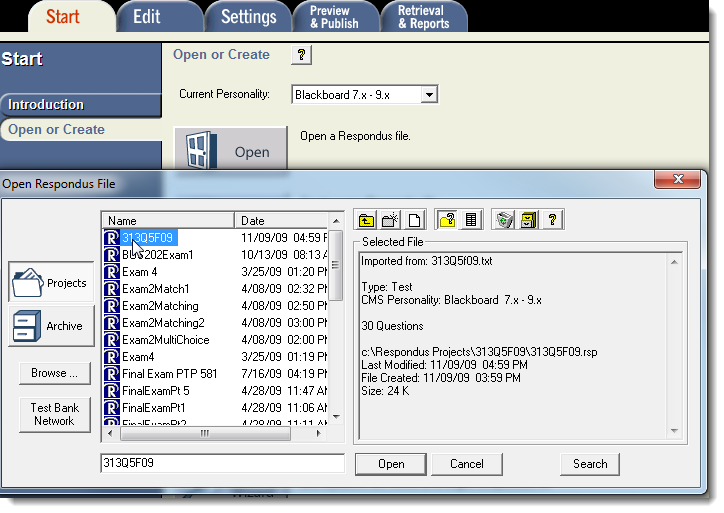Image resolution: width=724 pixels, height=513 pixels.
Task: Create a new folder icon
Action: pyautogui.click(x=390, y=220)
